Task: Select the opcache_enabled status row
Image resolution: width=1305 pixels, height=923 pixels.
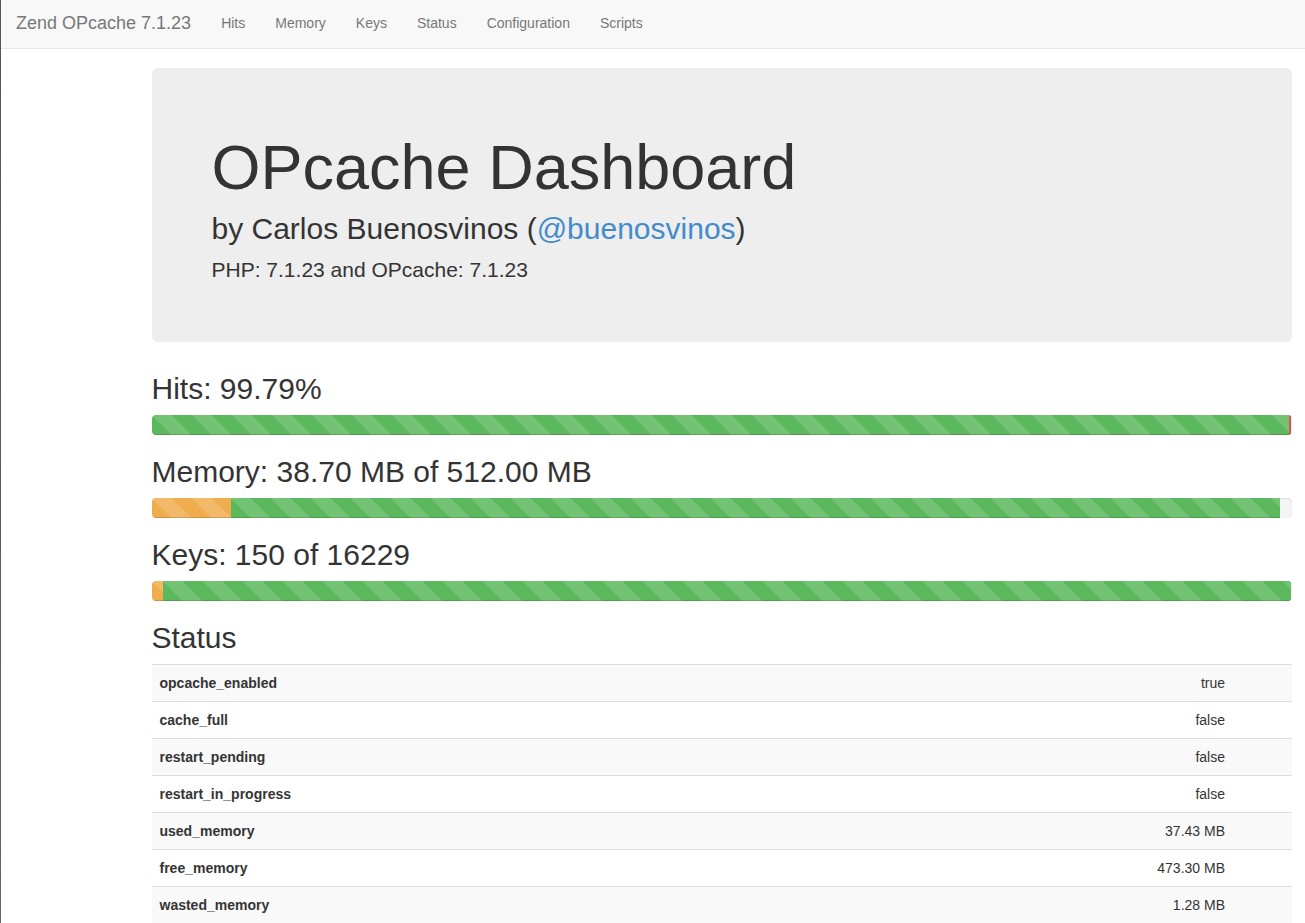Action: (218, 683)
